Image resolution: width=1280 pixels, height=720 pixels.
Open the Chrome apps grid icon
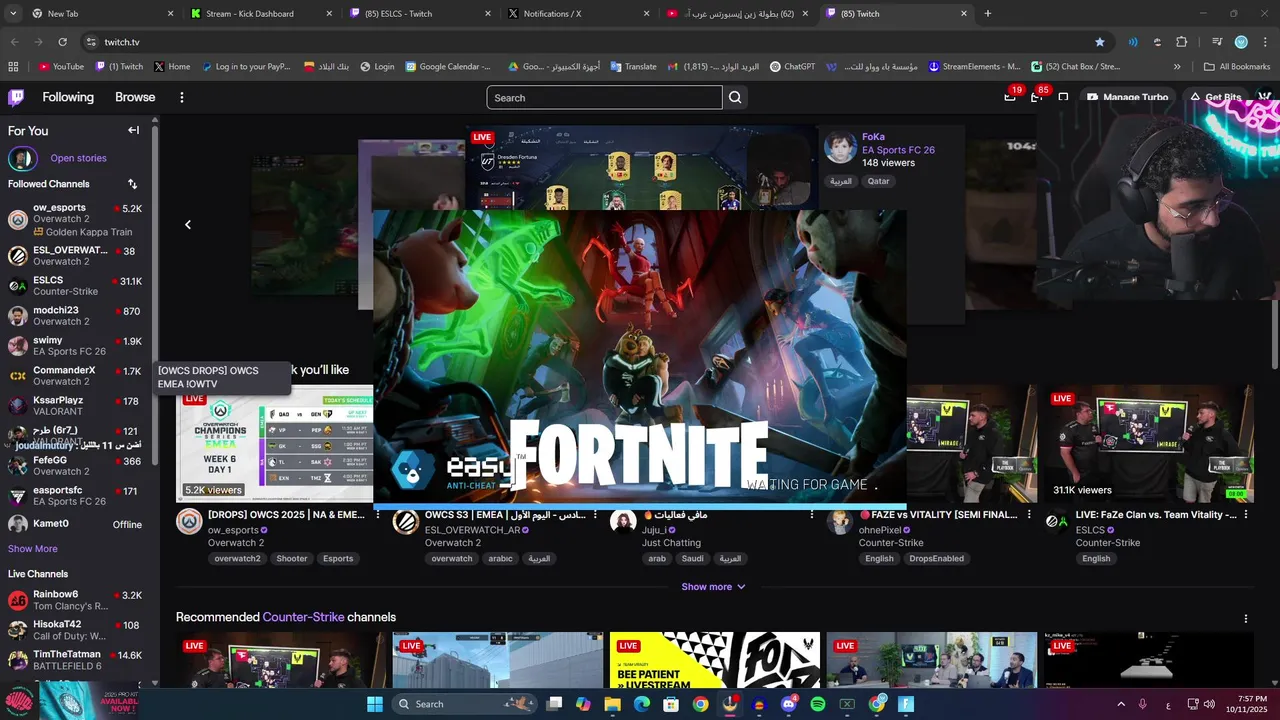point(13,67)
